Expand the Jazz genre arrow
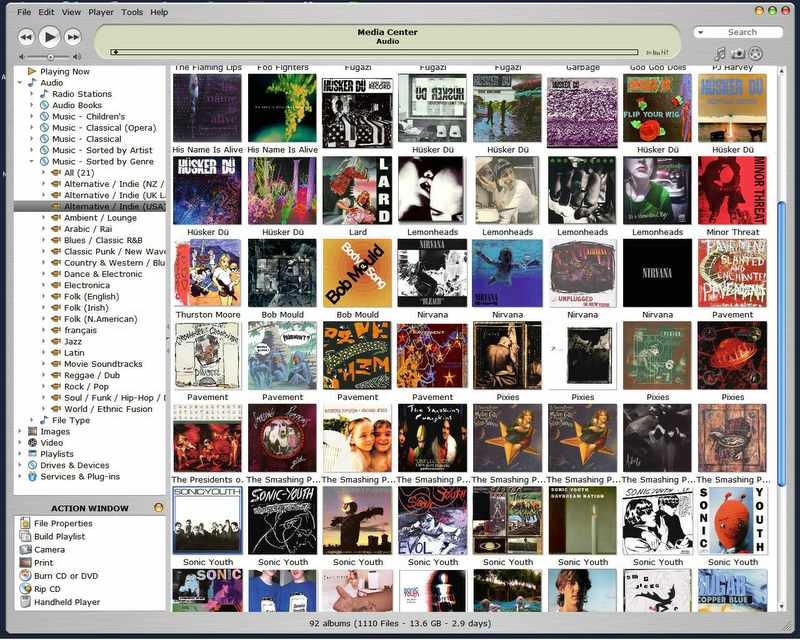This screenshot has height=640, width=800. click(x=44, y=341)
